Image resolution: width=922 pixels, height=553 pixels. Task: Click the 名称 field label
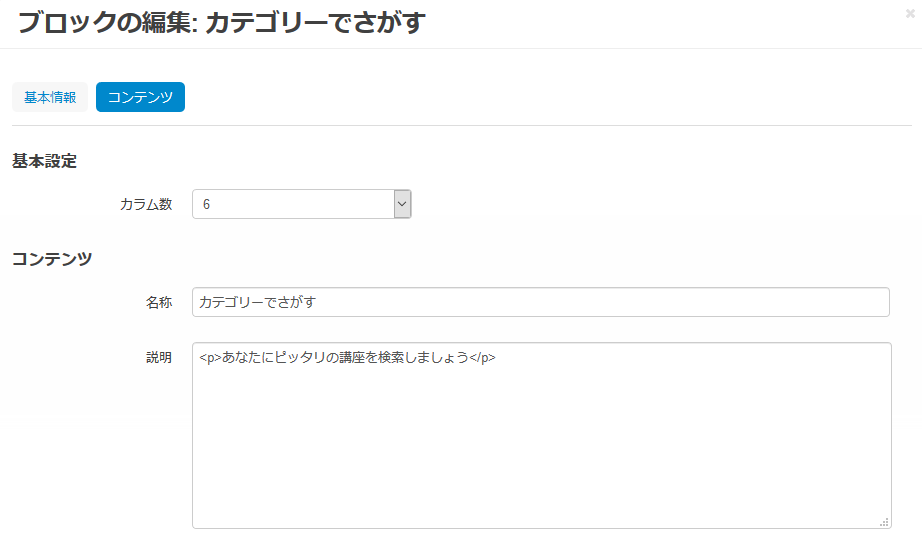click(x=159, y=302)
